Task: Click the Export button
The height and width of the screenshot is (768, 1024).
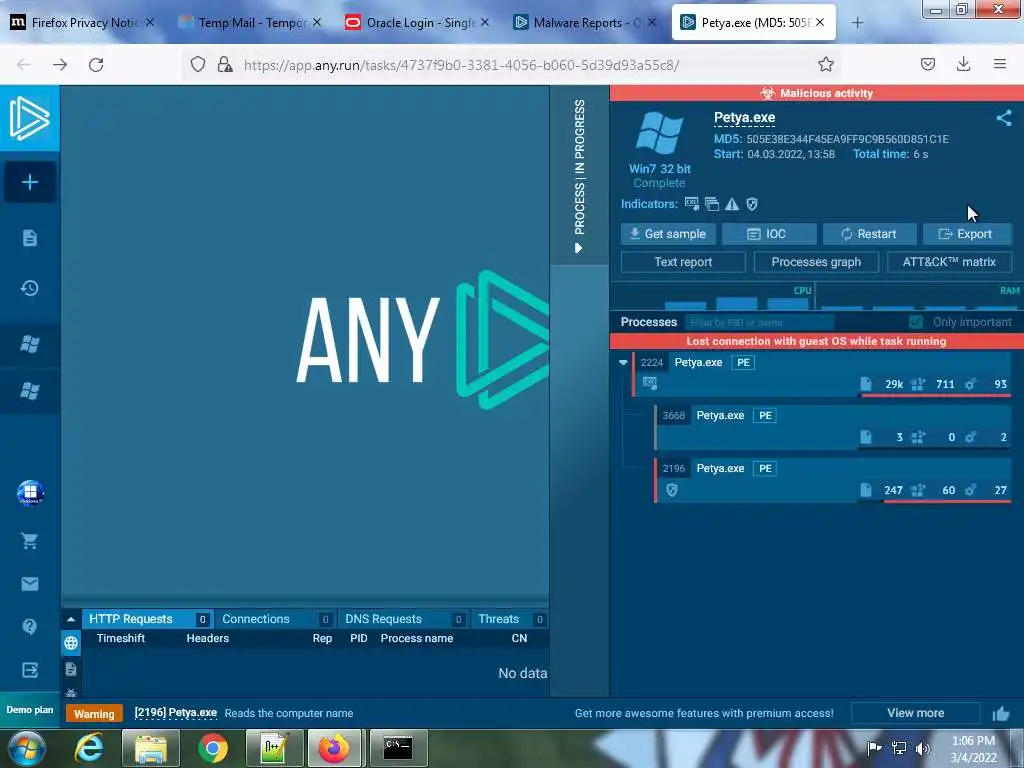Action: tap(967, 234)
